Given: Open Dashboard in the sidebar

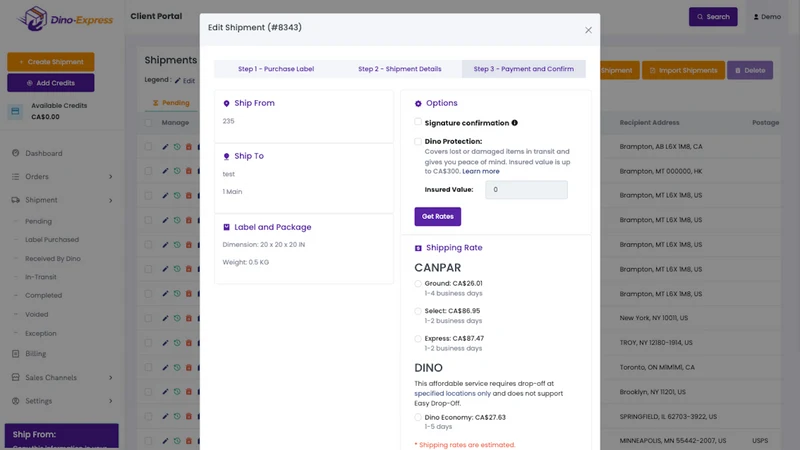Looking at the screenshot, I should coord(44,153).
